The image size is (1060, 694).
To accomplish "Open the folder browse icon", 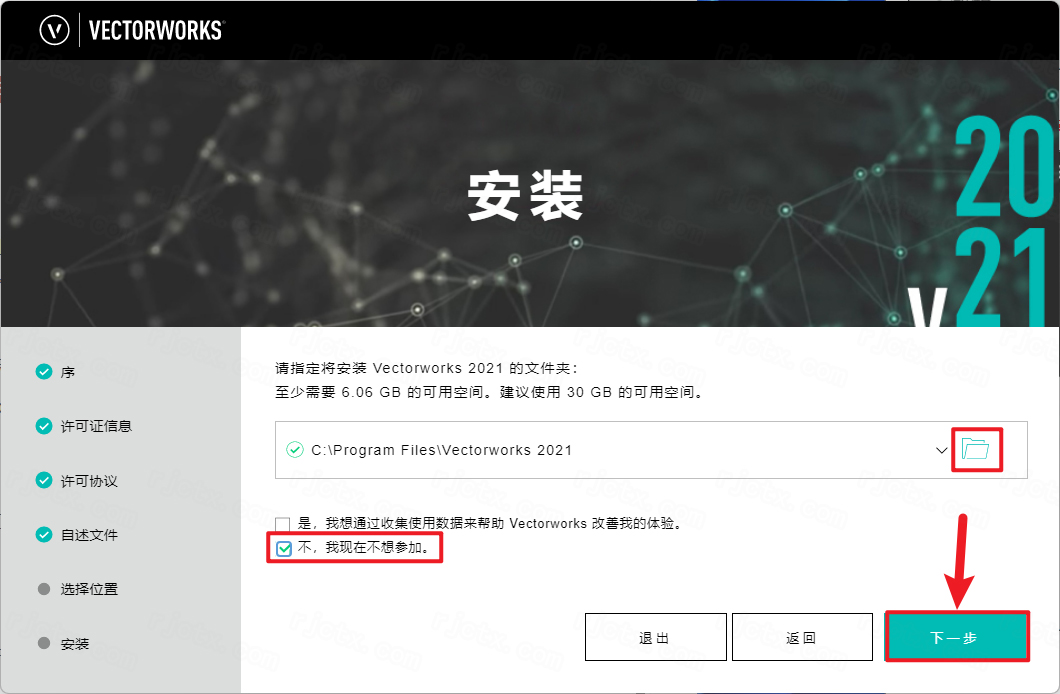I will point(975,449).
